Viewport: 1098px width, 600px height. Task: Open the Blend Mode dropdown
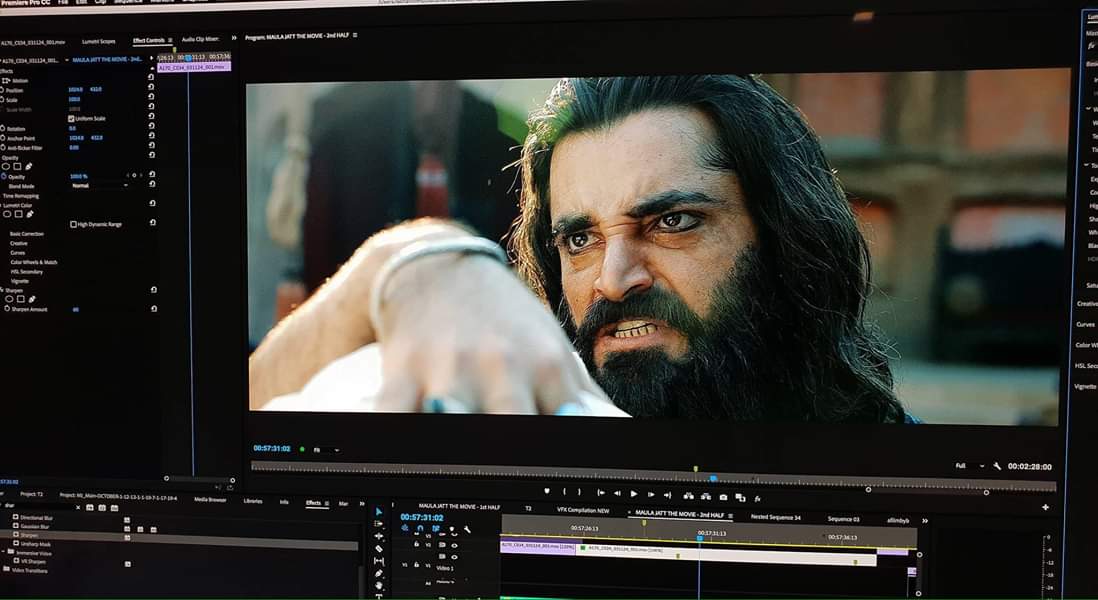pyautogui.click(x=99, y=185)
